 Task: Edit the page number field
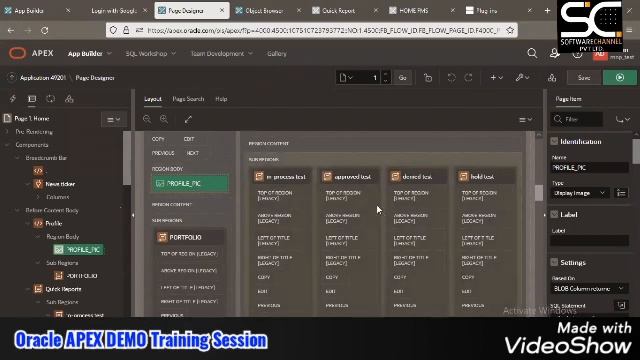(369, 78)
